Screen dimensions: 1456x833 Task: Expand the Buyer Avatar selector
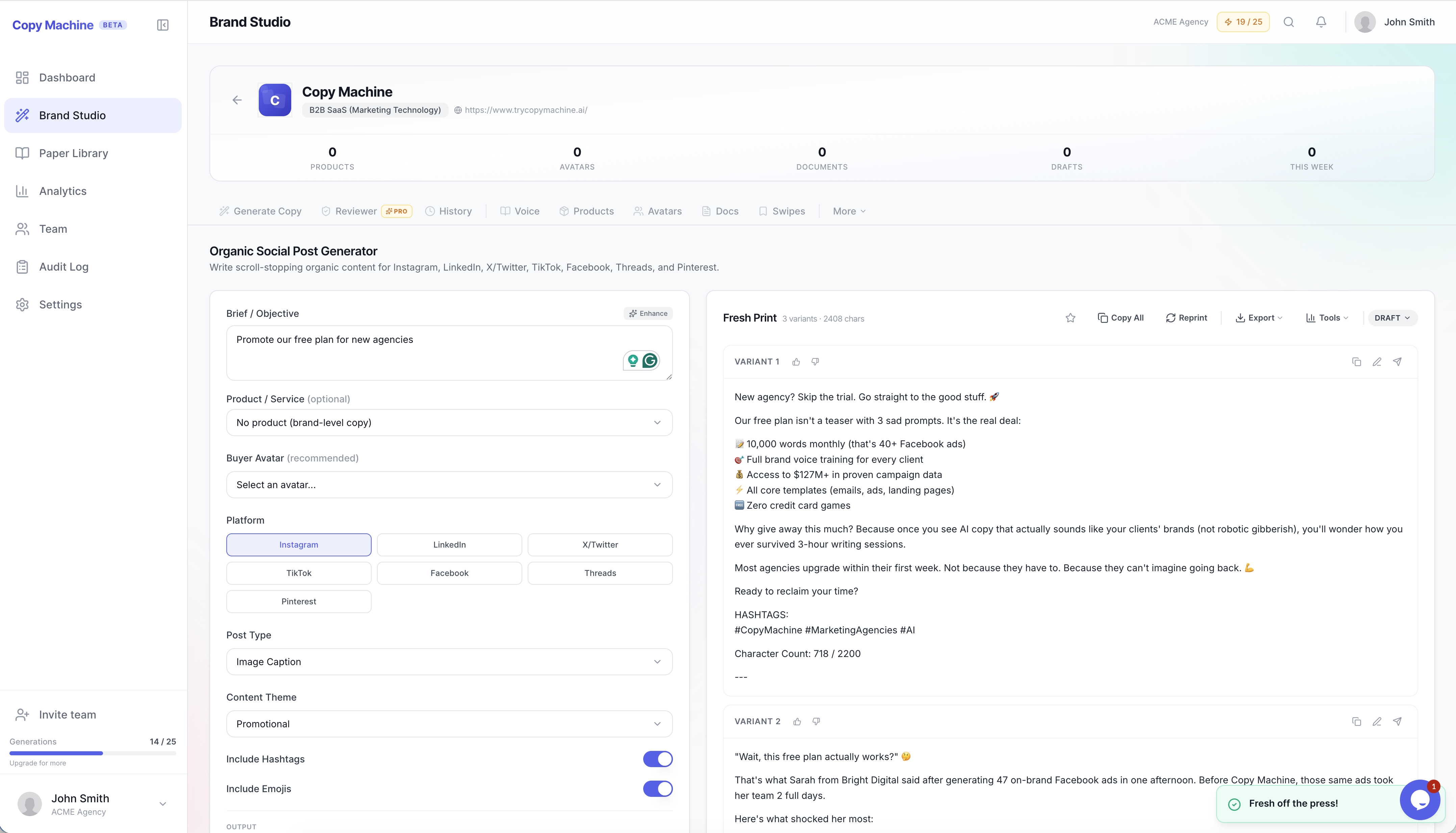[x=449, y=485]
